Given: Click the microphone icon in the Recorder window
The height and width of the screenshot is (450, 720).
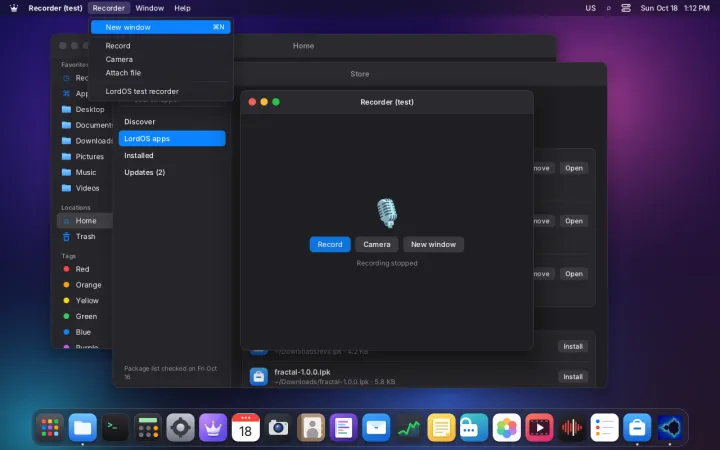Looking at the screenshot, I should [387, 213].
